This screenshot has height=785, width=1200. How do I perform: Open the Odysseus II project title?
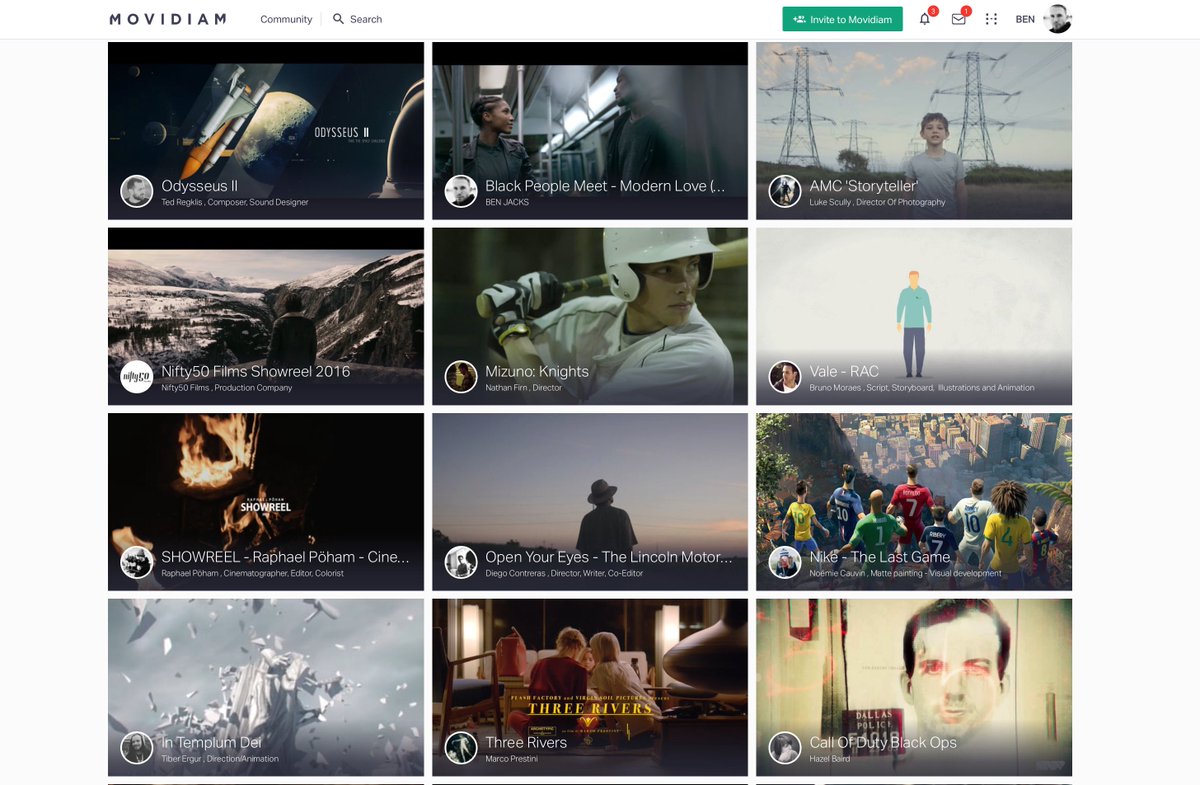(199, 186)
